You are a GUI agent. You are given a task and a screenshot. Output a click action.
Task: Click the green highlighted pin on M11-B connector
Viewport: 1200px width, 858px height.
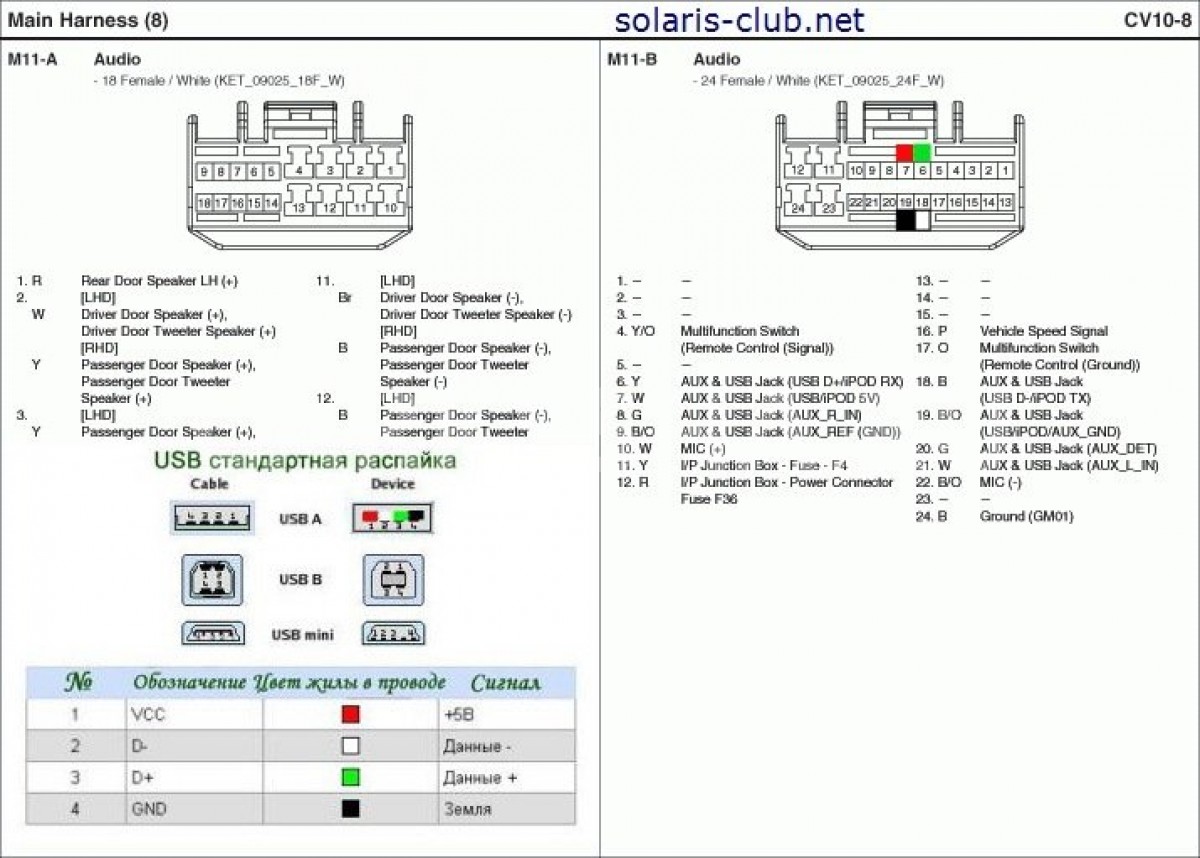922,153
